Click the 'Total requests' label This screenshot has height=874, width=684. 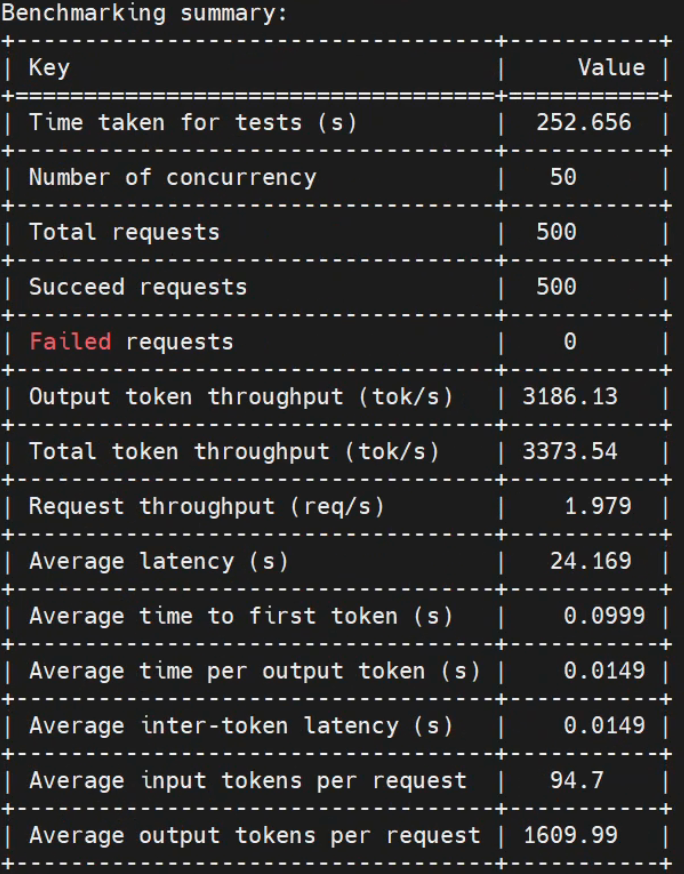(x=124, y=232)
